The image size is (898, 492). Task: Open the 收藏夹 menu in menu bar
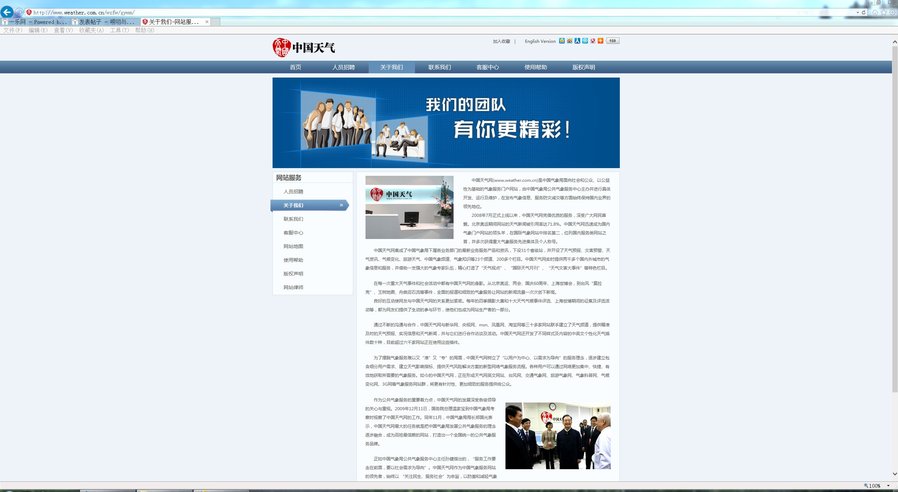(92, 30)
